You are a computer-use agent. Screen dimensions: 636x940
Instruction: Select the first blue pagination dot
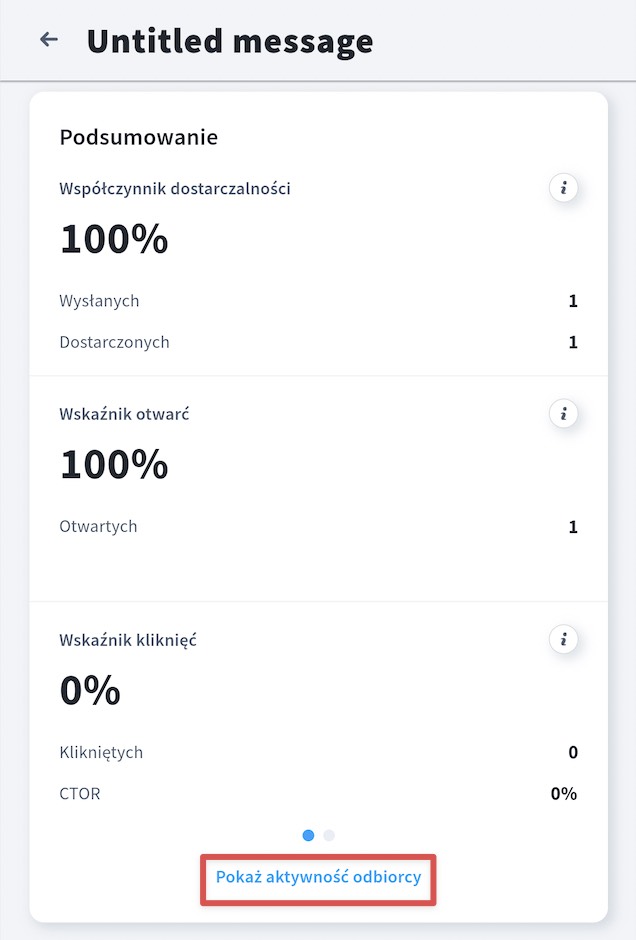pos(308,835)
